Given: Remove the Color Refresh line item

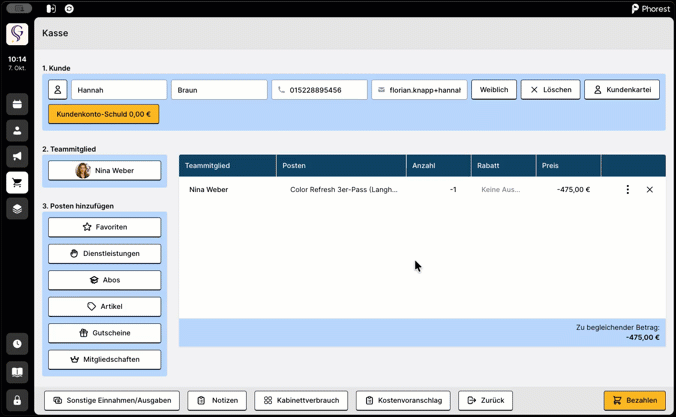Looking at the screenshot, I should click(x=649, y=189).
